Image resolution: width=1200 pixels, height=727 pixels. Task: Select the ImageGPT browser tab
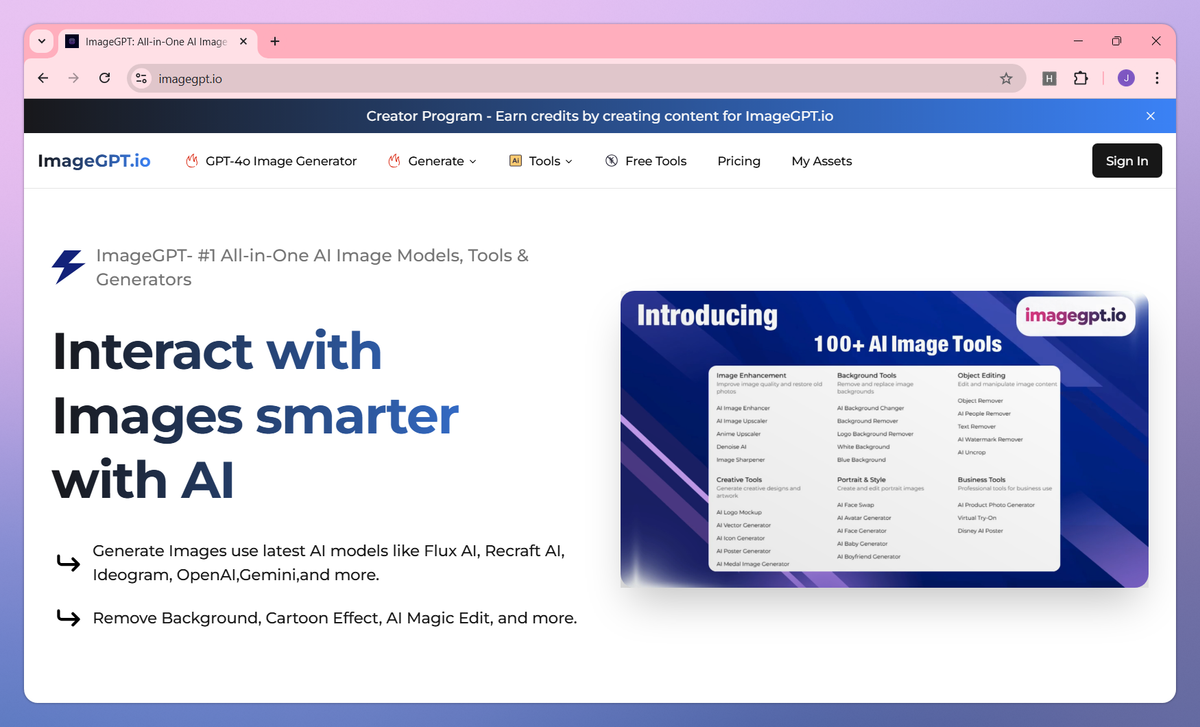157,42
